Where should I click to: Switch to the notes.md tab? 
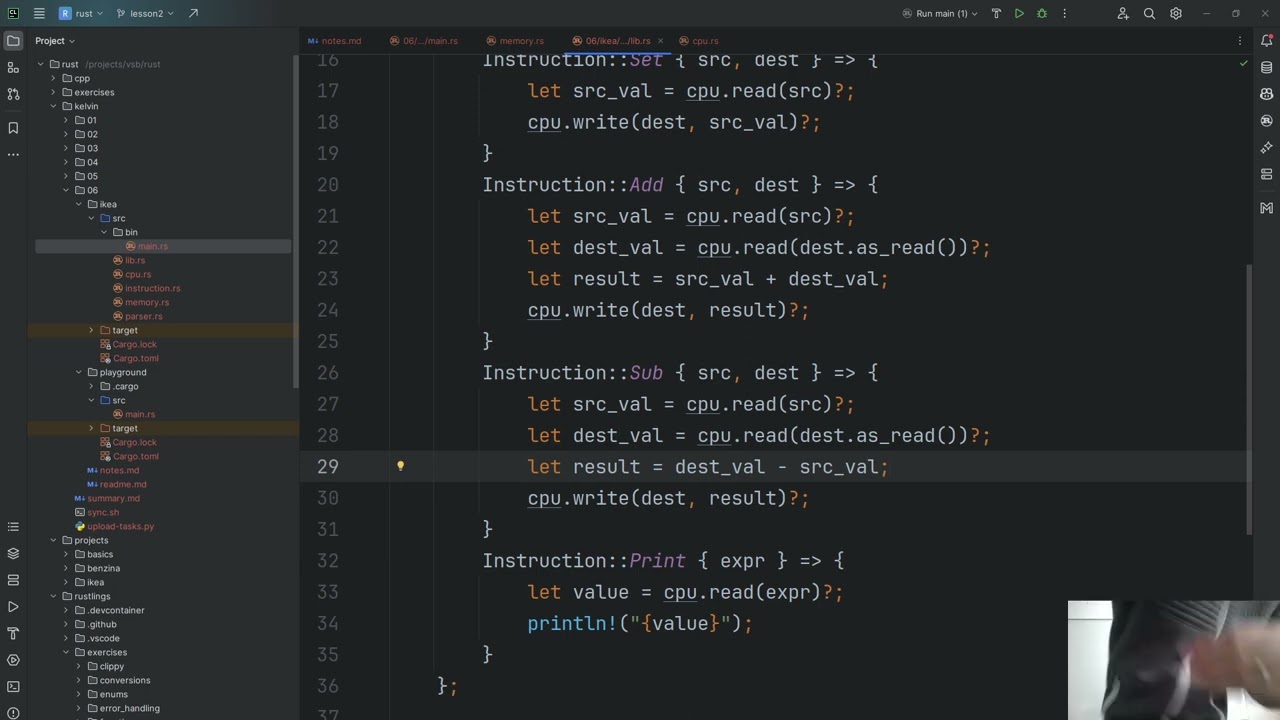pos(335,41)
